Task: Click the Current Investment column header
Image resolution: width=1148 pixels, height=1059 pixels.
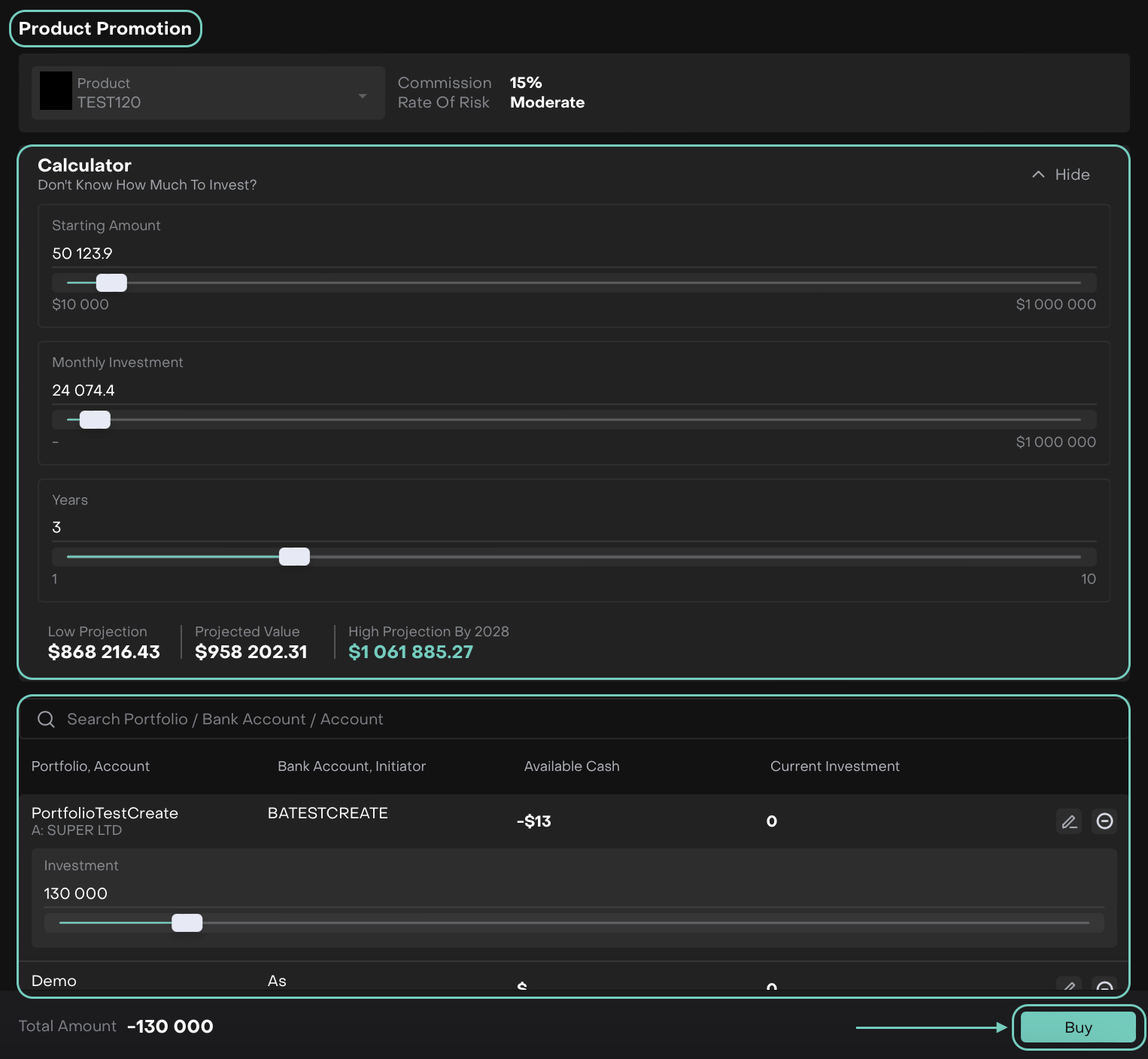Action: [834, 766]
